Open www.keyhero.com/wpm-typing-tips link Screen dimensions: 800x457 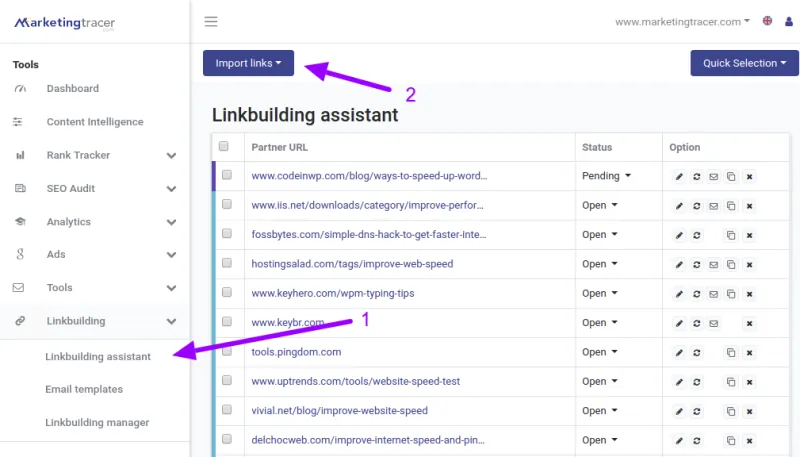pyautogui.click(x=333, y=293)
